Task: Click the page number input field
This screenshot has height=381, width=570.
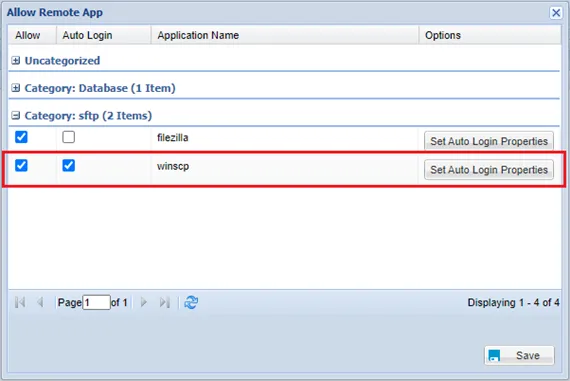Action: (96, 302)
